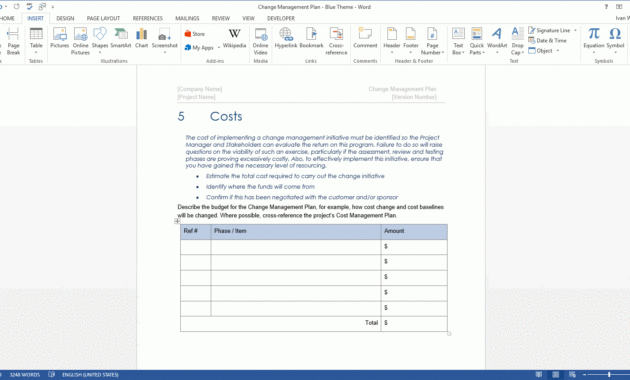Expand Object dropdown arrow
The height and width of the screenshot is (380, 630).
pyautogui.click(x=558, y=51)
